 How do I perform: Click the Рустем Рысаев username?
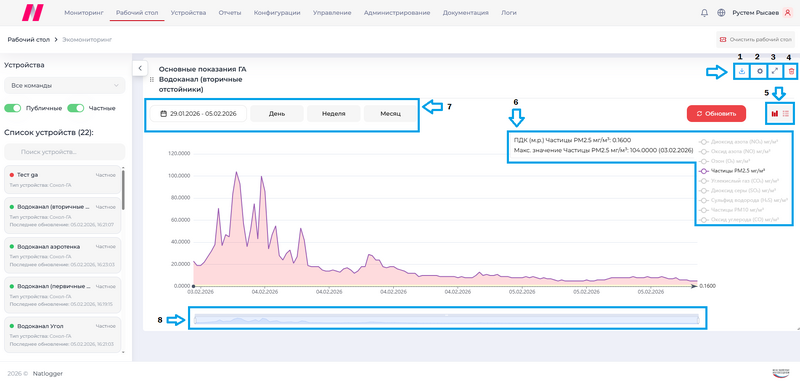click(756, 13)
